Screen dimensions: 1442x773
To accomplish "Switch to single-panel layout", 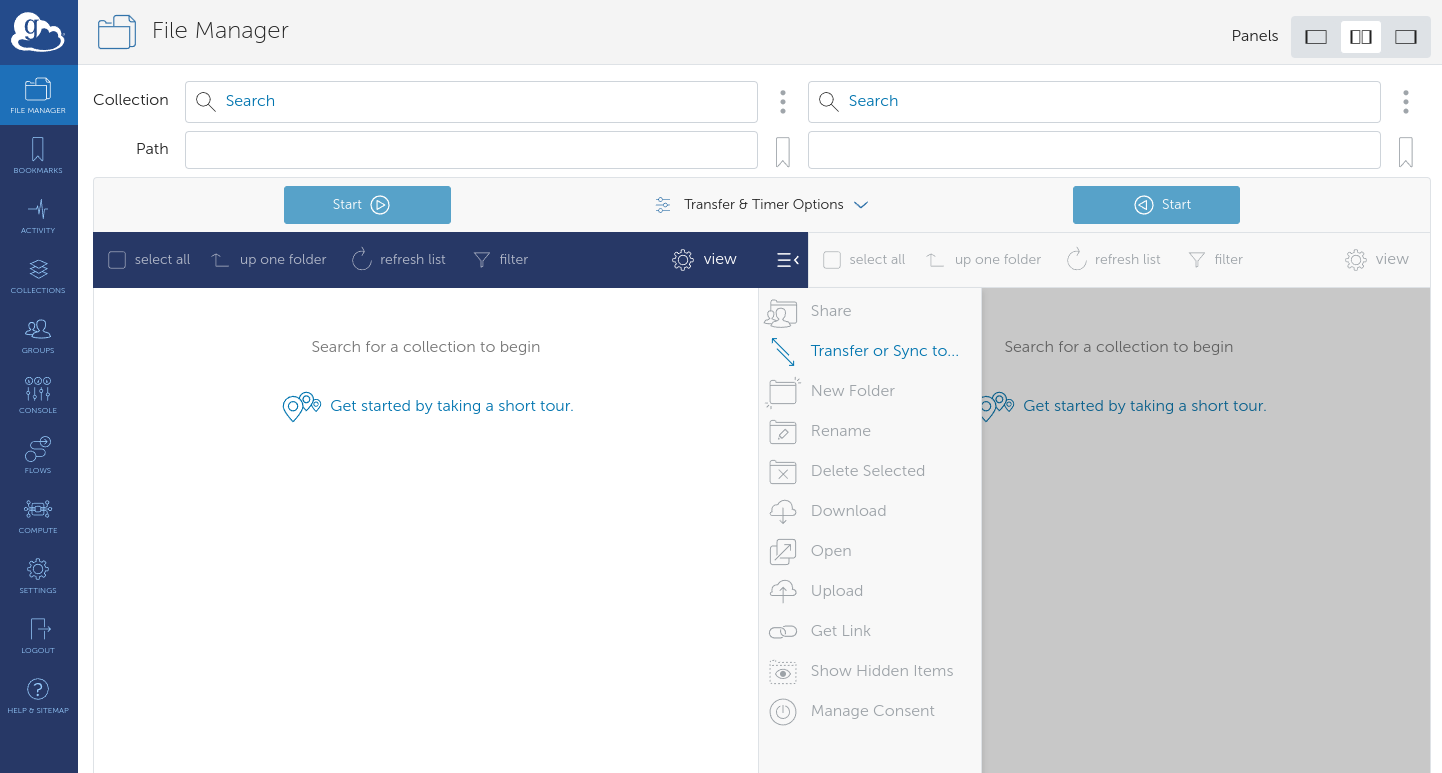I will (1316, 37).
